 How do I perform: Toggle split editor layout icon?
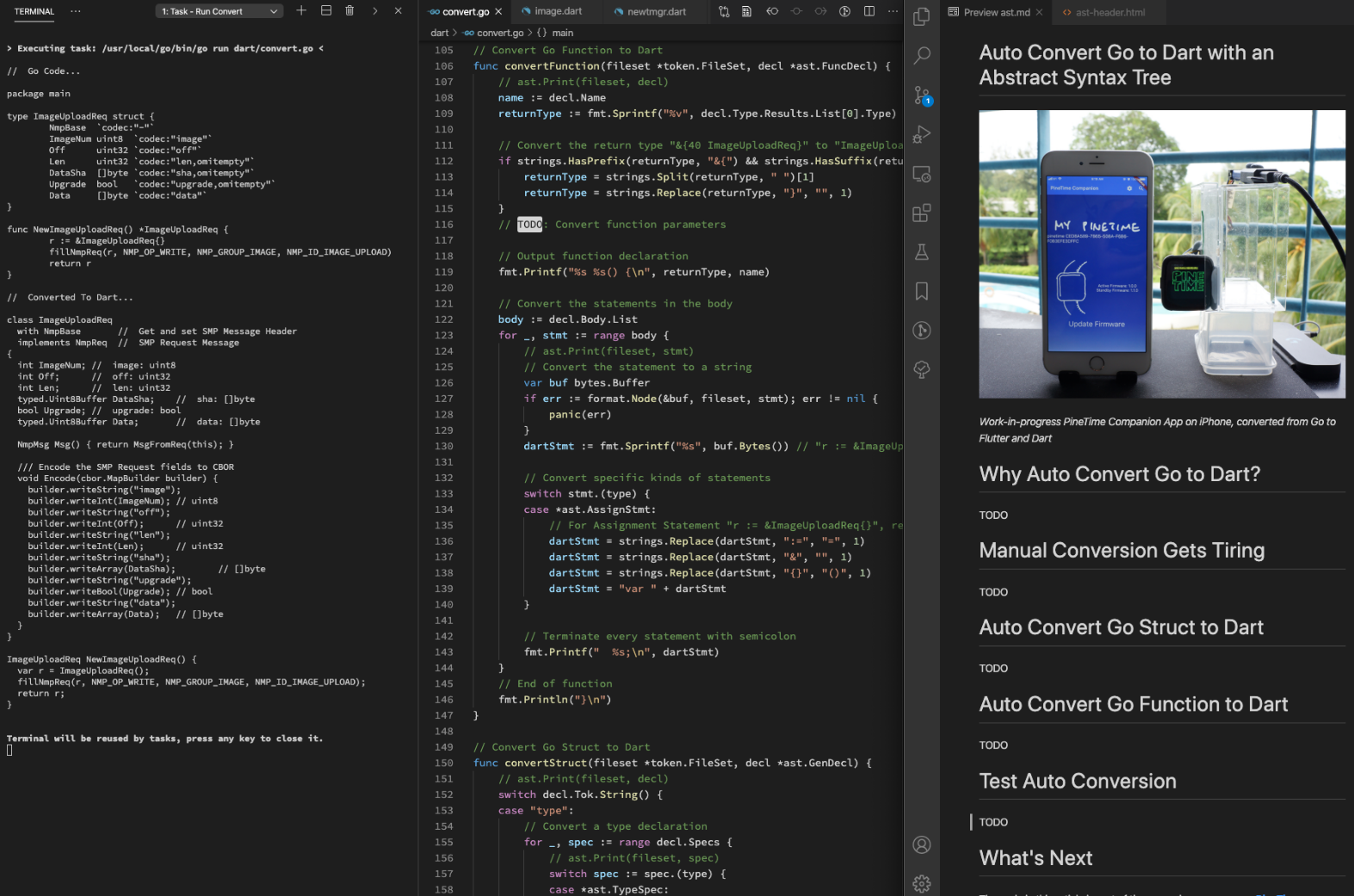point(869,11)
